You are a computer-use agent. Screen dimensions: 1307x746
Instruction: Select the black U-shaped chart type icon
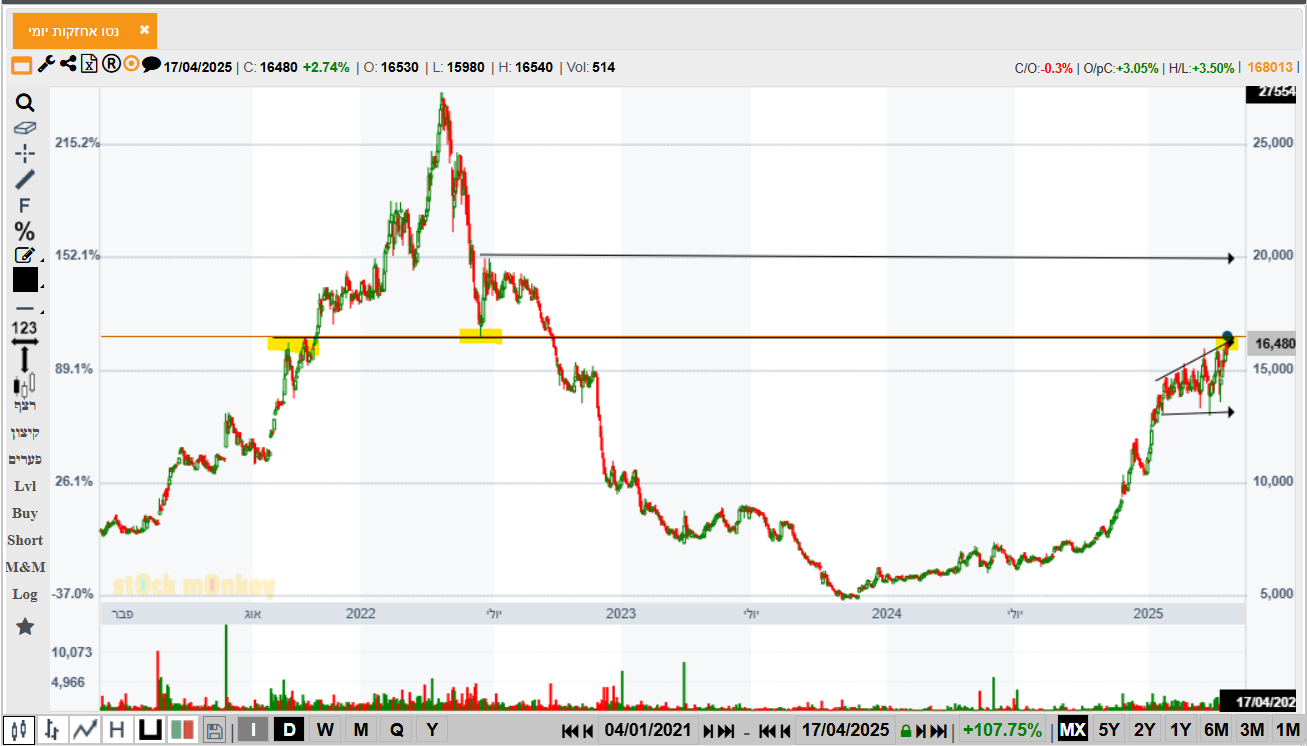(150, 730)
